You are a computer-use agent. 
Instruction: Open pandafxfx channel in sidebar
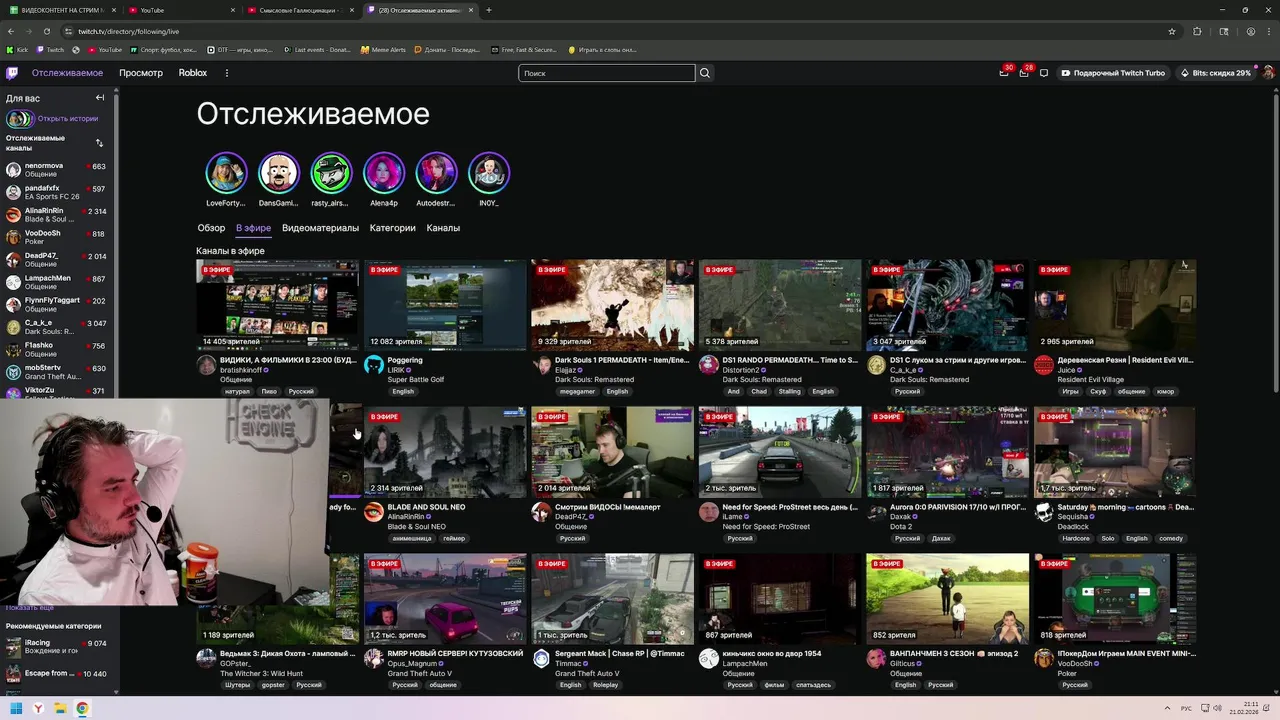[x=57, y=192]
